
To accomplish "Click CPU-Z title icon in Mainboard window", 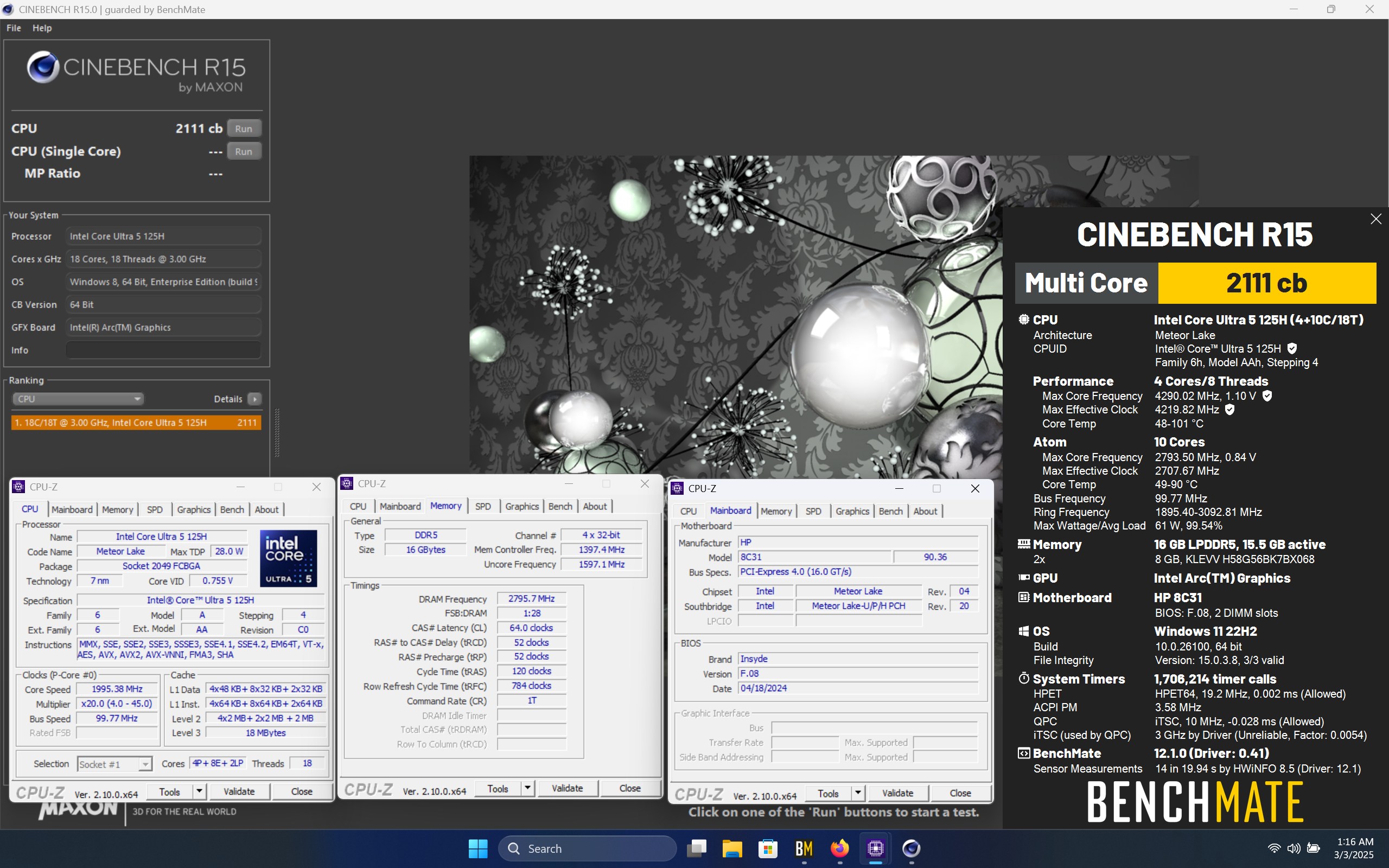I will pos(677,488).
